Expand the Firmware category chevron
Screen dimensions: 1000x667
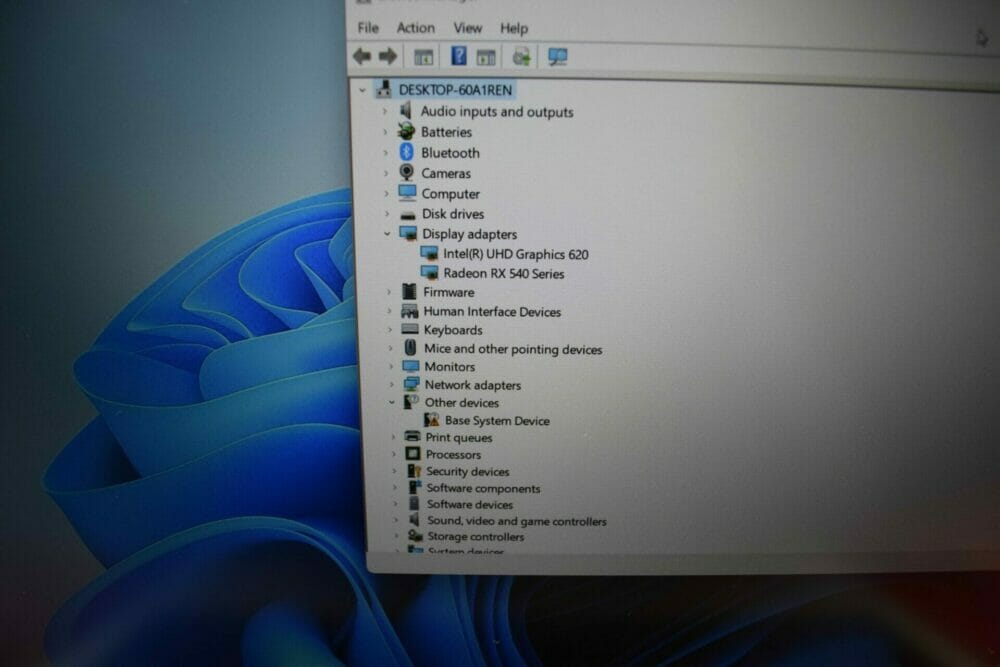click(x=389, y=292)
